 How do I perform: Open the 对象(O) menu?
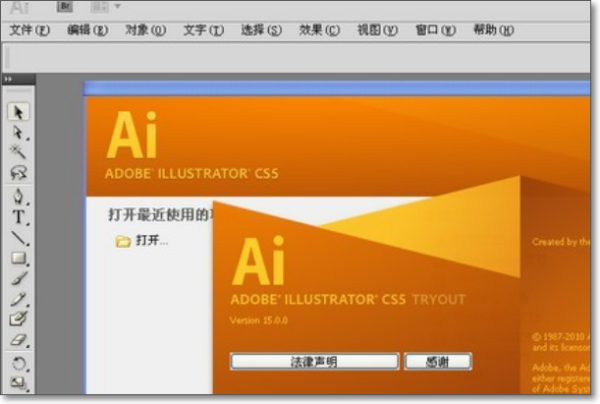pyautogui.click(x=145, y=30)
